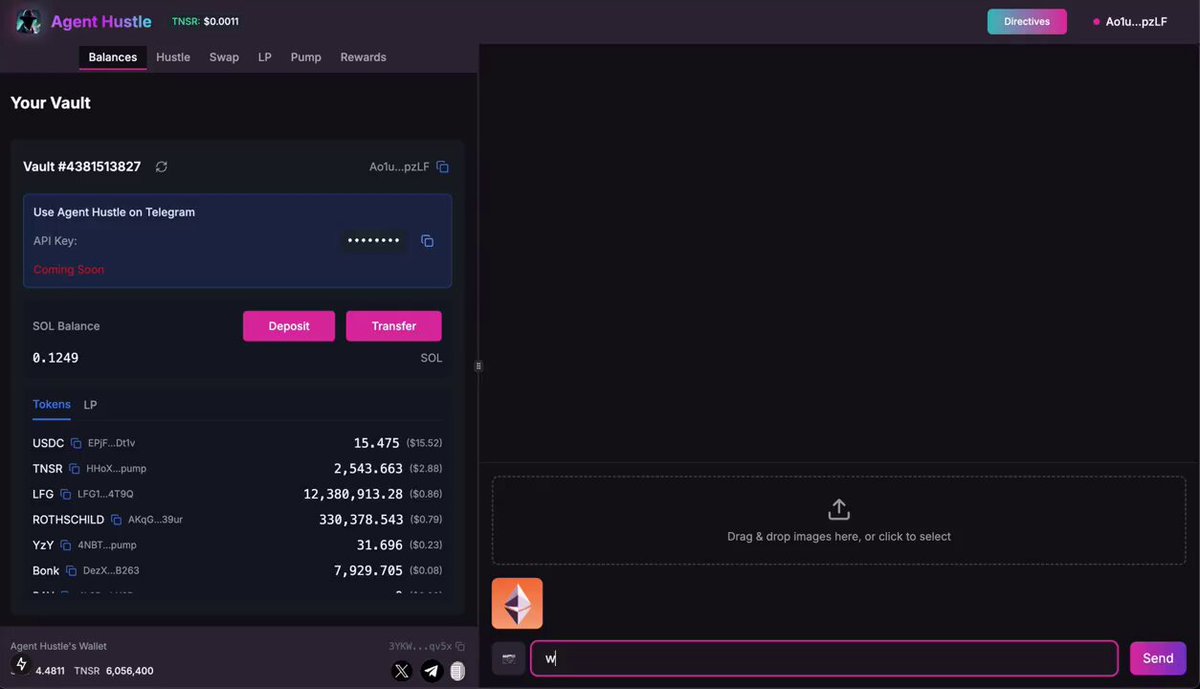Click the SOL balance value 0.1249
Image resolution: width=1200 pixels, height=689 pixels.
[x=55, y=358]
